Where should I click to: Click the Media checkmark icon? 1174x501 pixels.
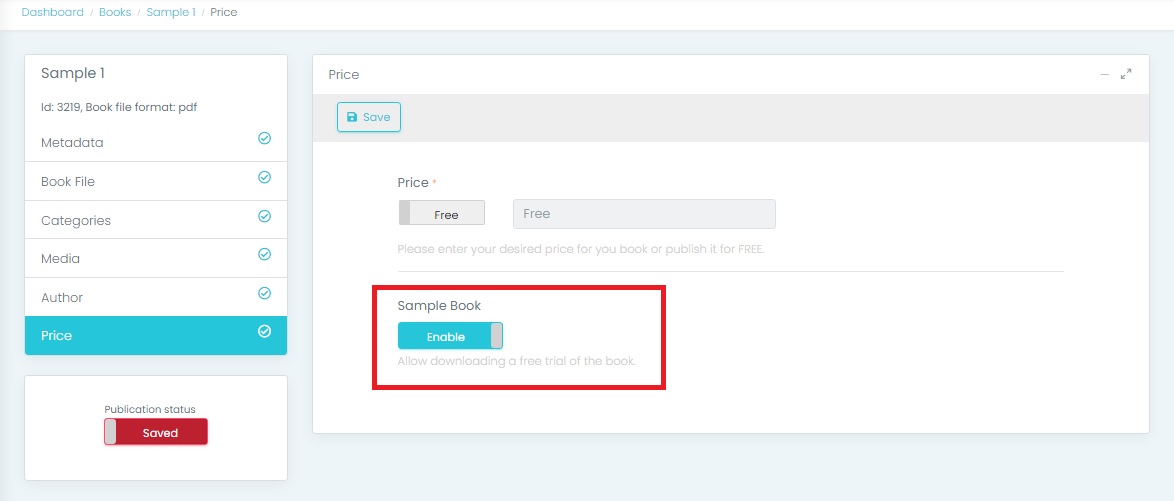click(x=264, y=254)
